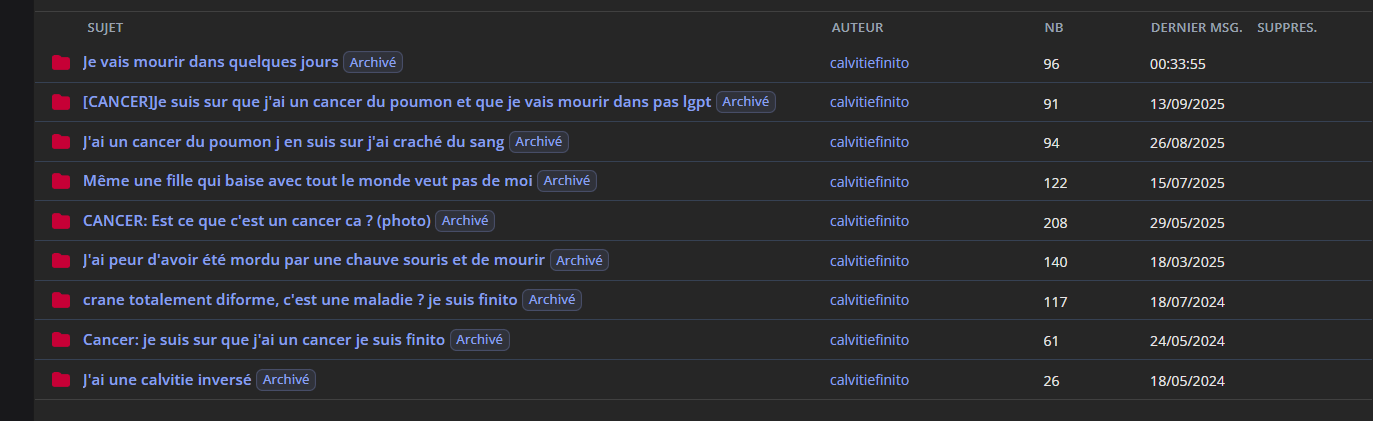The height and width of the screenshot is (421, 1373).
Task: Click the "DERNIER MSG." column header
Action: tap(1196, 28)
